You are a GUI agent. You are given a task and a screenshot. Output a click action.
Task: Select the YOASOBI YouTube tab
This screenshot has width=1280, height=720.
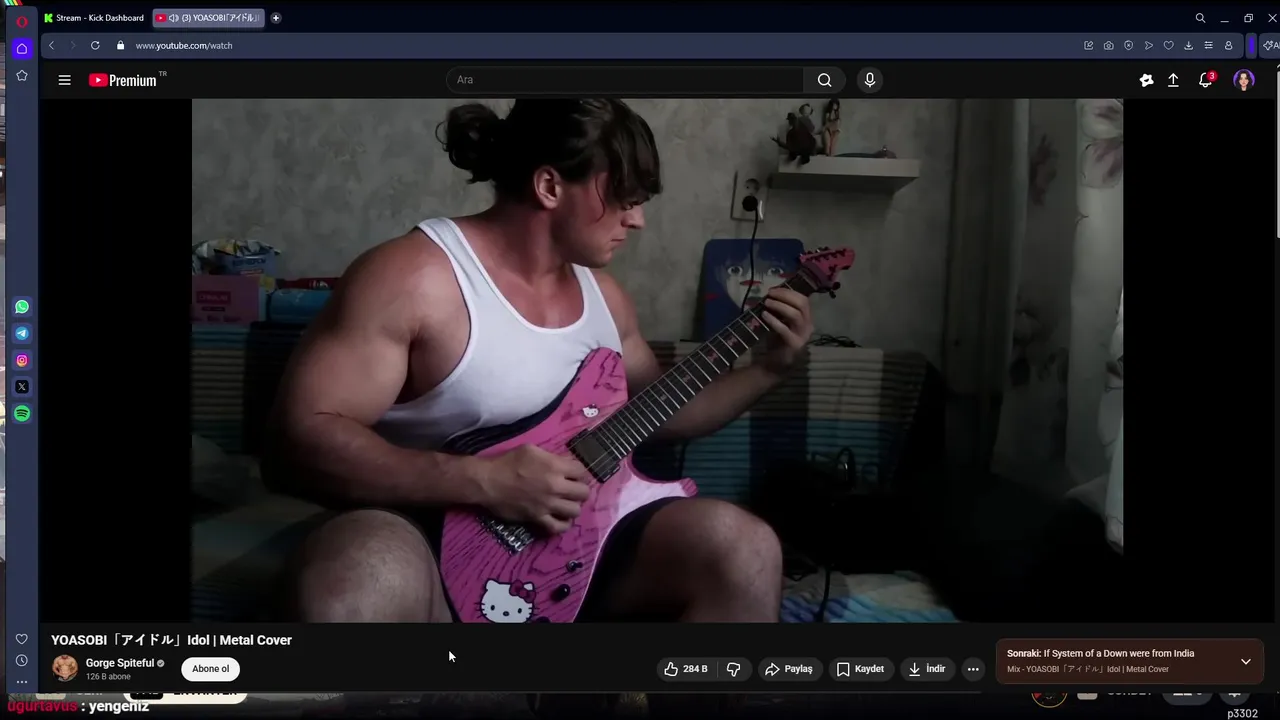[x=207, y=18]
